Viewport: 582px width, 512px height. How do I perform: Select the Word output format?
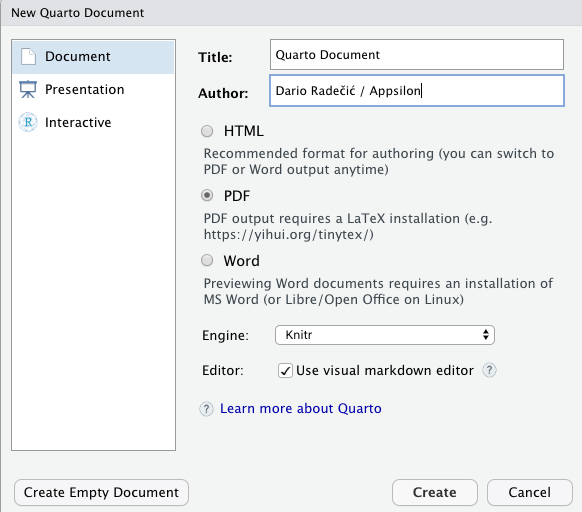tap(207, 260)
